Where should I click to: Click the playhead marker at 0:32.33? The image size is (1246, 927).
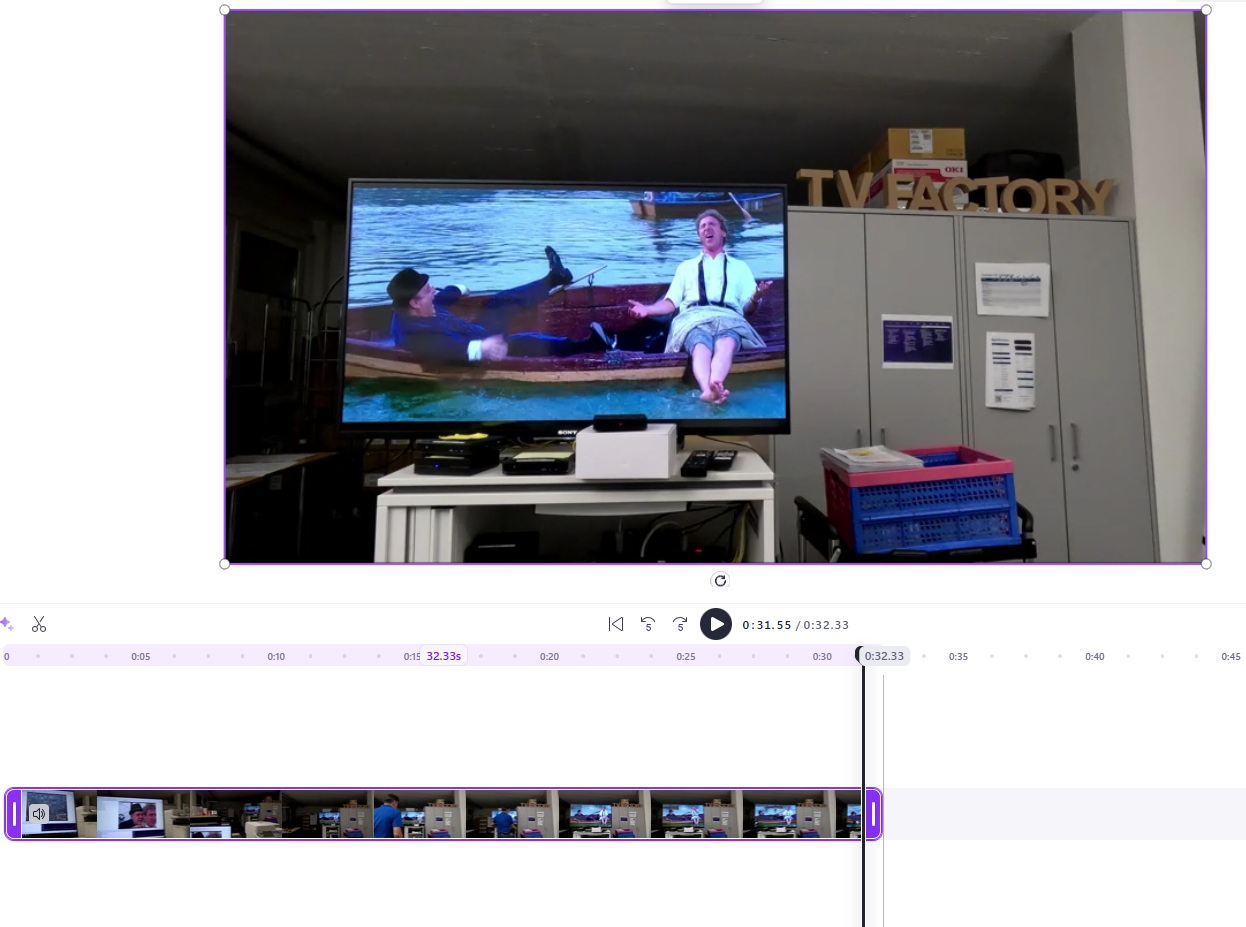click(883, 656)
